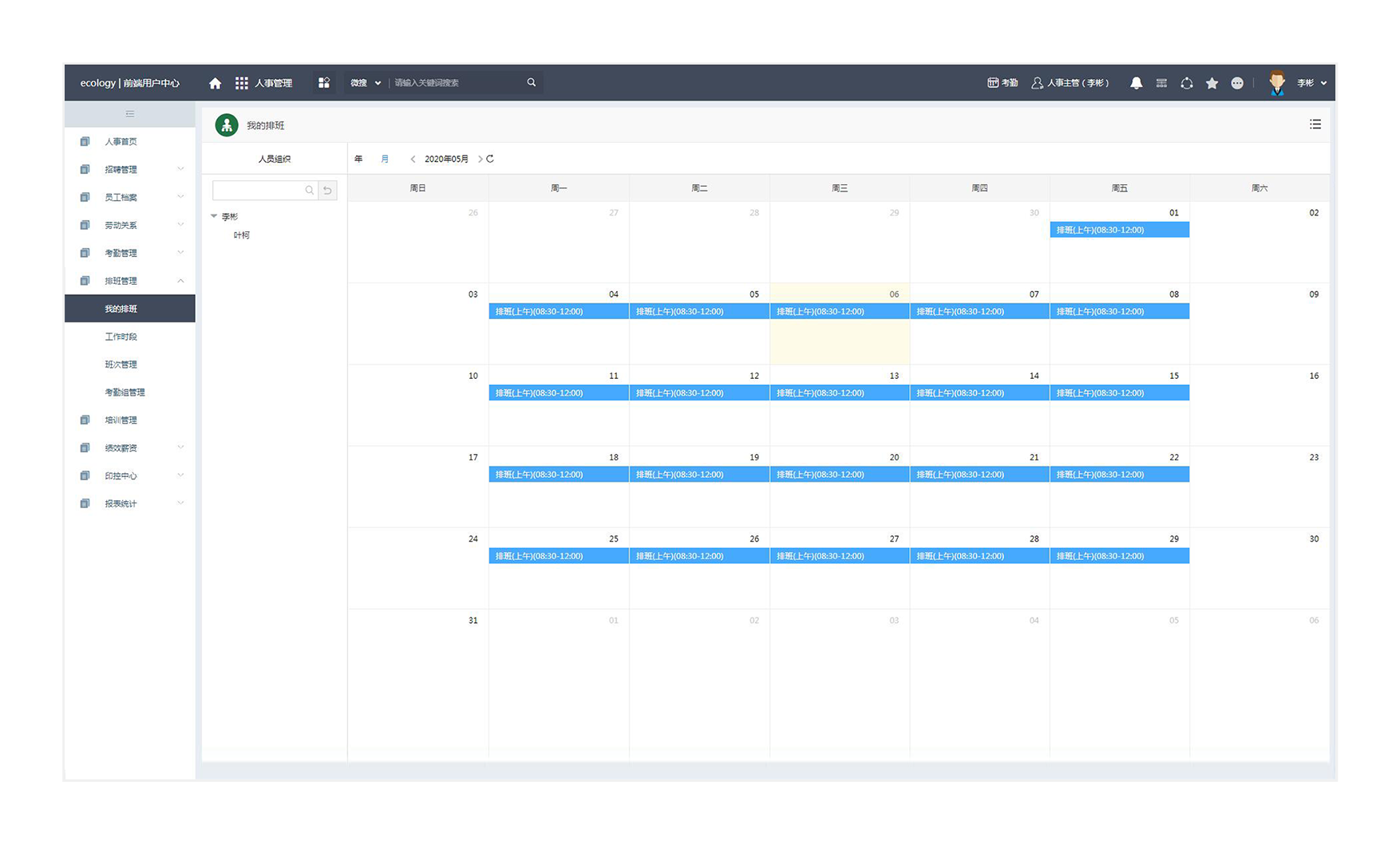Switch calendar to 年 (year) view
The image size is (1400, 844).
[358, 159]
